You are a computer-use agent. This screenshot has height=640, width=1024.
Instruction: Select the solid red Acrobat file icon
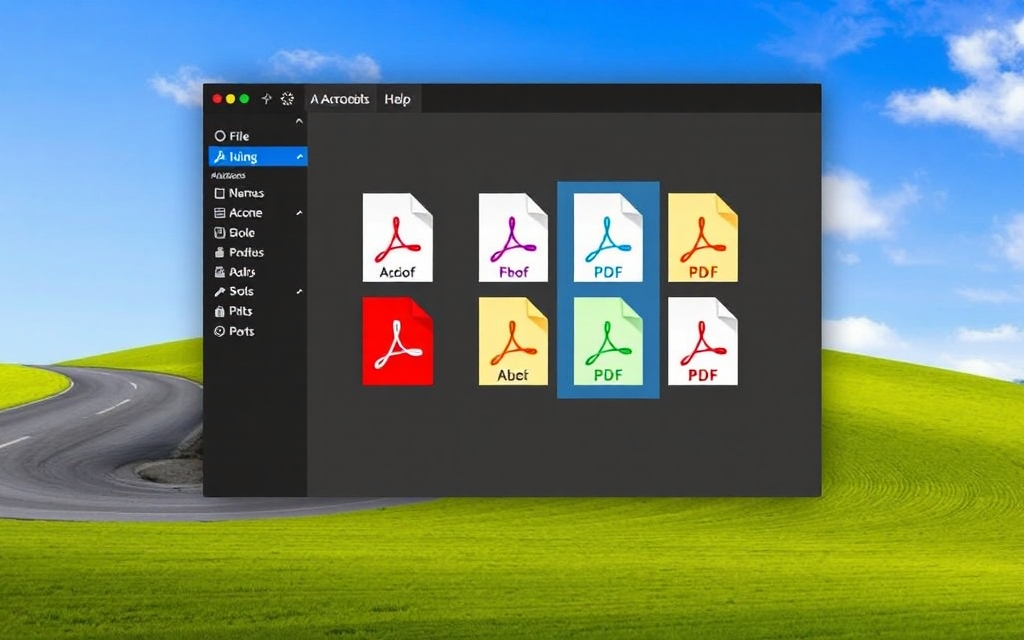click(398, 341)
